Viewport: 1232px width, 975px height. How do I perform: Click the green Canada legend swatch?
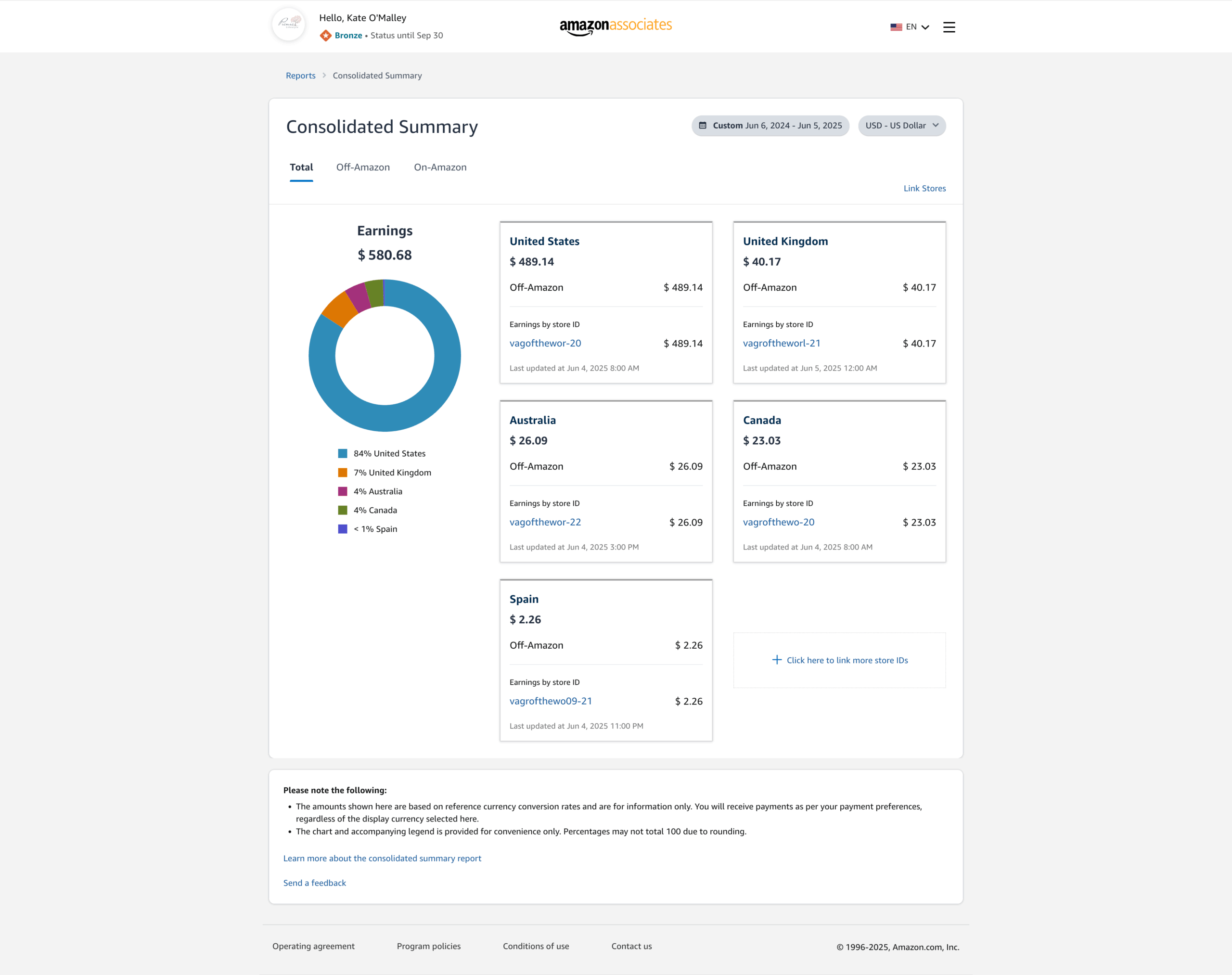[x=343, y=510]
